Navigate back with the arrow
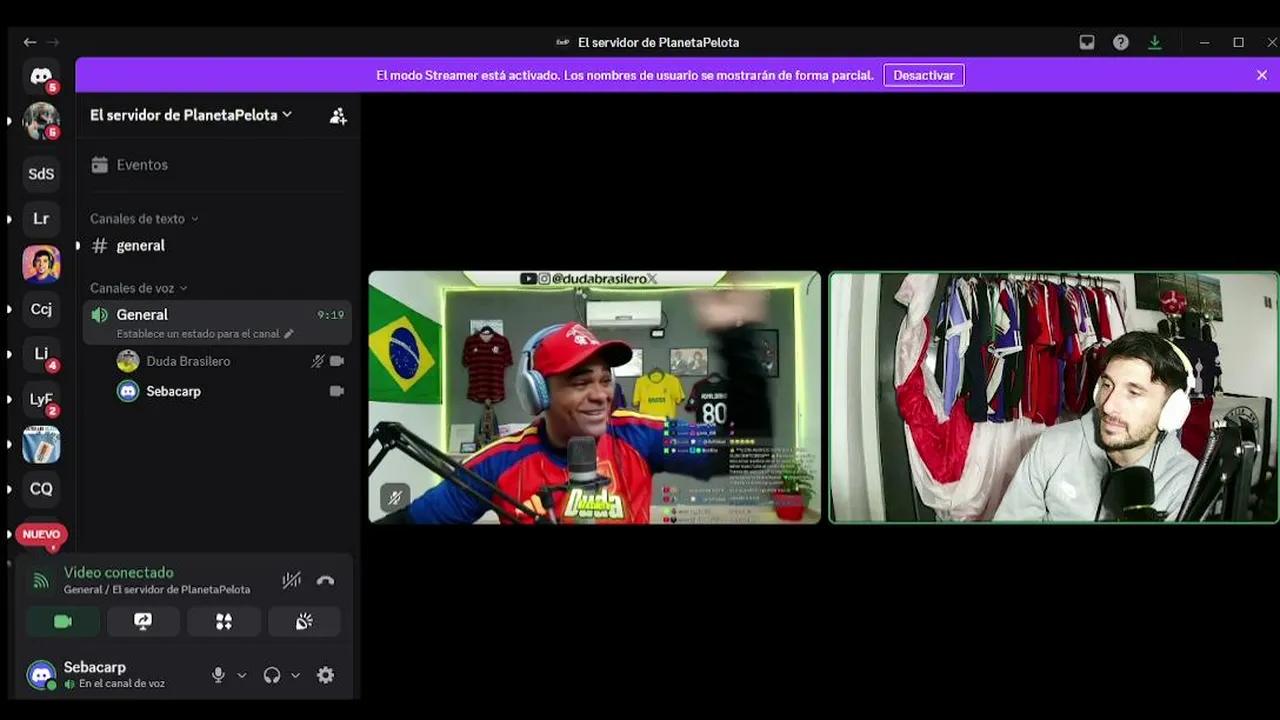The width and height of the screenshot is (1280, 720). click(x=30, y=42)
